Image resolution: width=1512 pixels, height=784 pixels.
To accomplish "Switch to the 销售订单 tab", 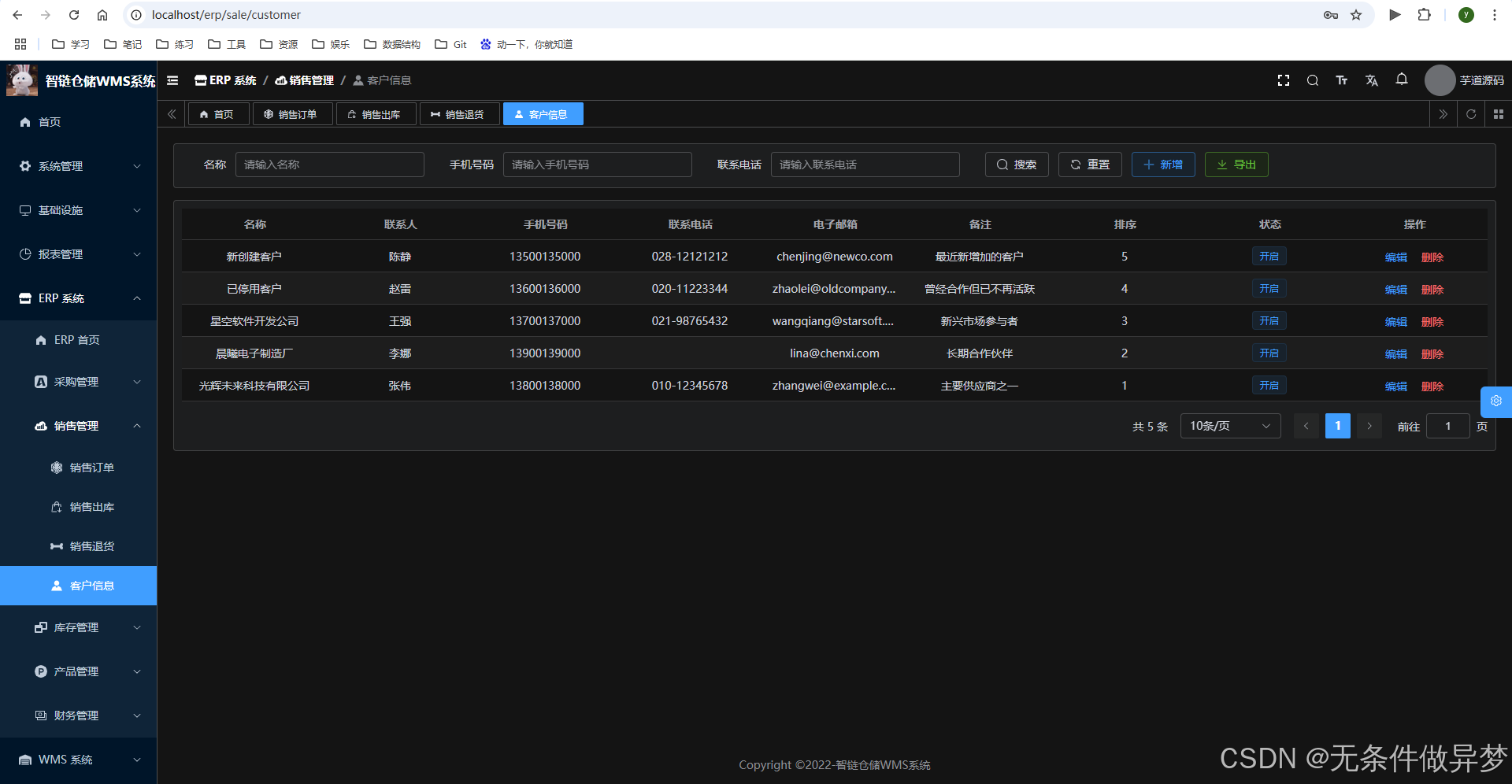I will point(292,114).
